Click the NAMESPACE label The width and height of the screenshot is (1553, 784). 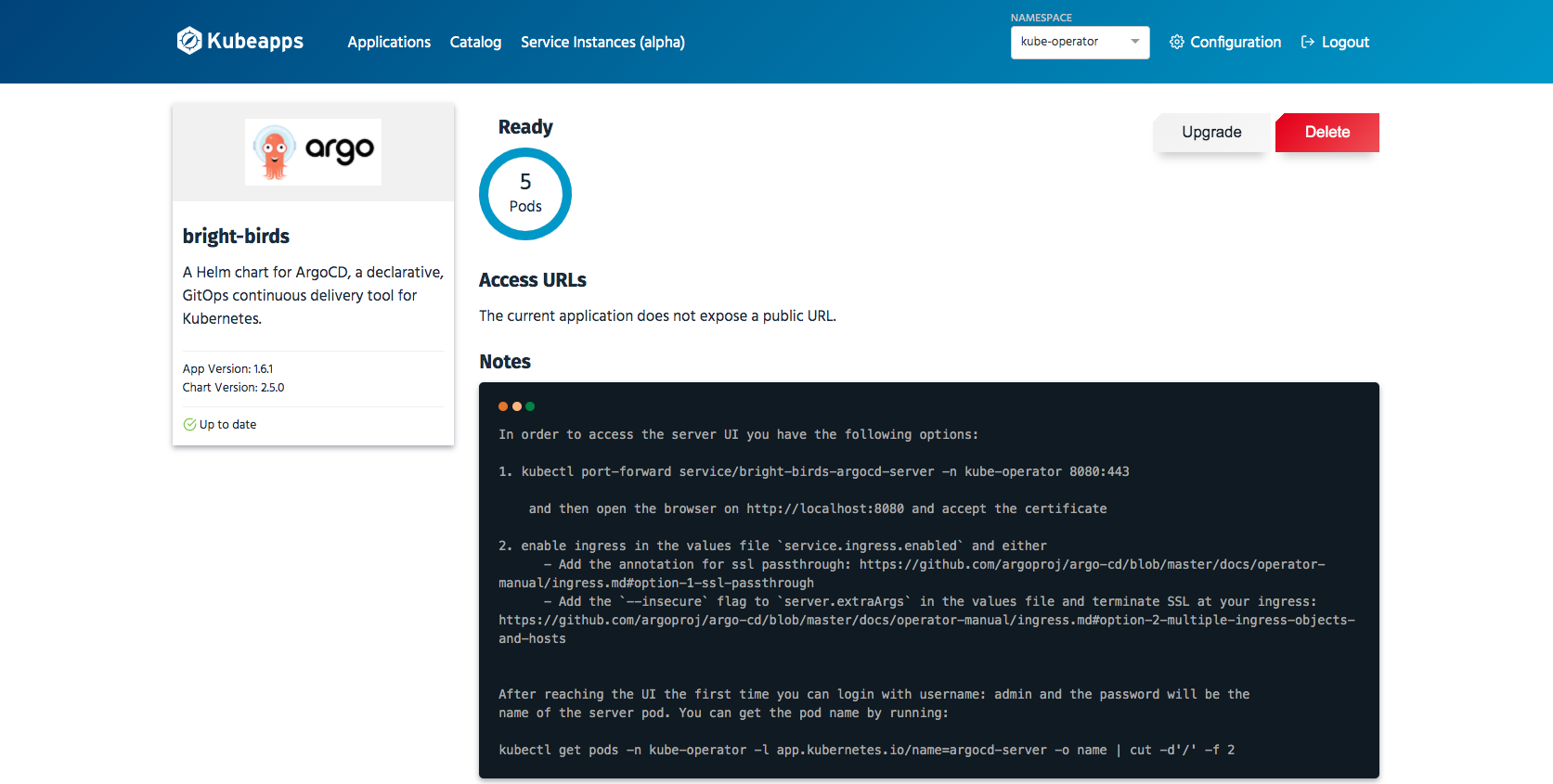click(x=1042, y=18)
